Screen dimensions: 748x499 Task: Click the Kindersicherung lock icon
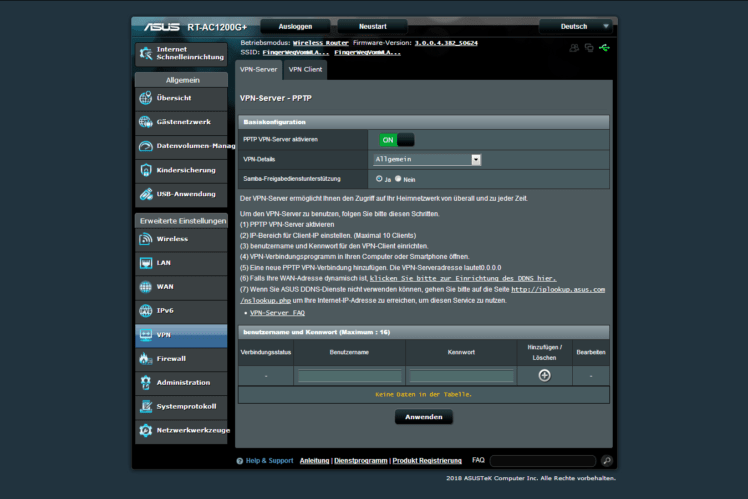coord(145,170)
